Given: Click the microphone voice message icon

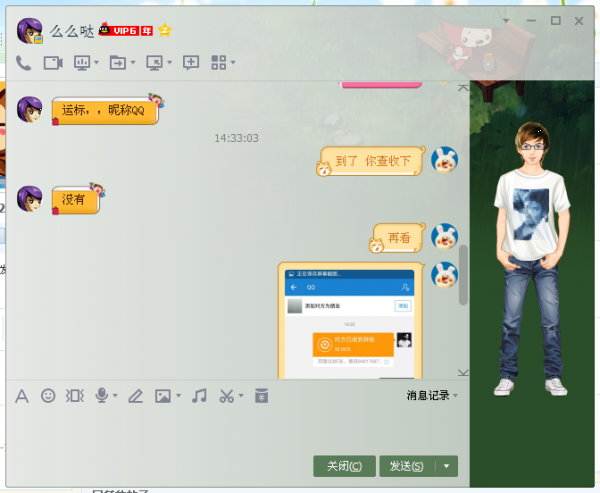Looking at the screenshot, I should click(101, 396).
